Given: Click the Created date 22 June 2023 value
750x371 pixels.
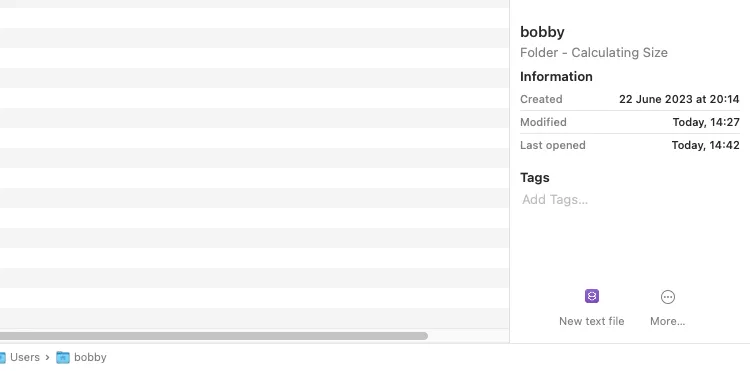Looking at the screenshot, I should tap(679, 99).
